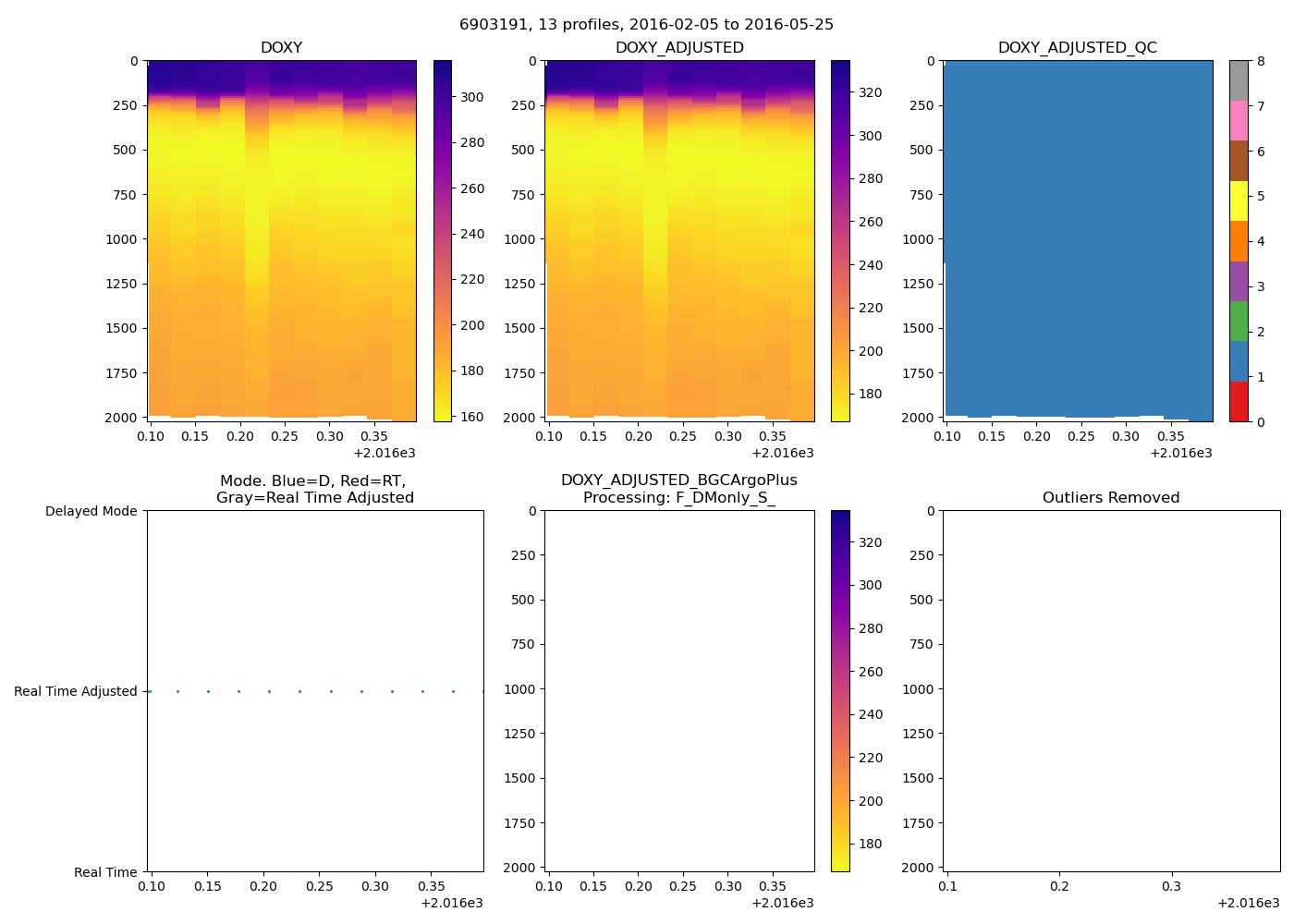This screenshot has height=924, width=1294.
Task: Click the figure title with float 6903191
Action: 646,25
